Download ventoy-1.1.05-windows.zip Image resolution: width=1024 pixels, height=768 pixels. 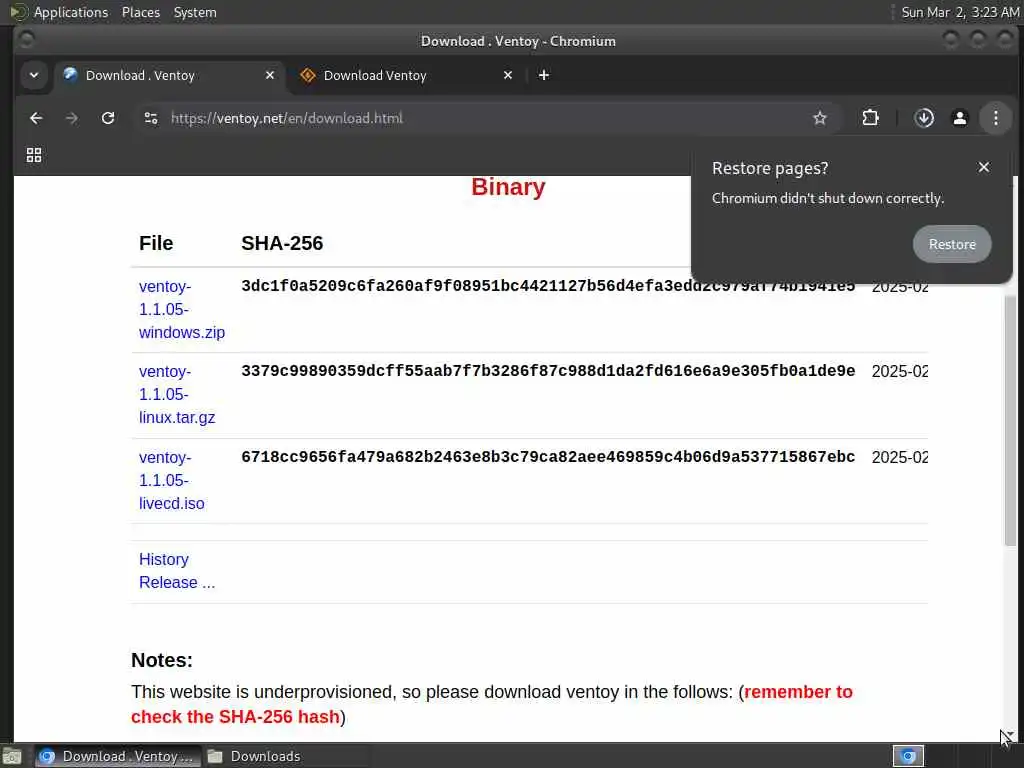pos(182,310)
